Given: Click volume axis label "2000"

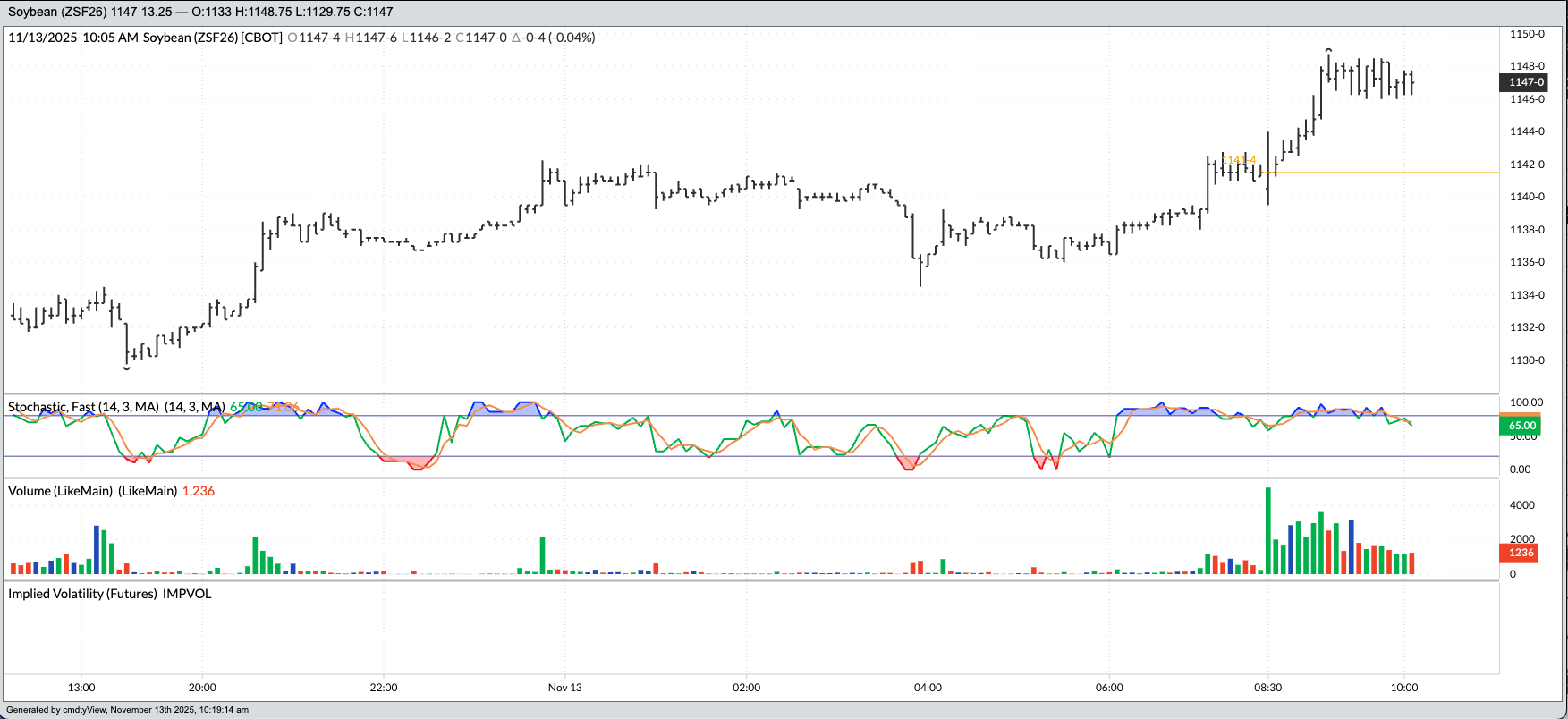Looking at the screenshot, I should coord(1522,539).
